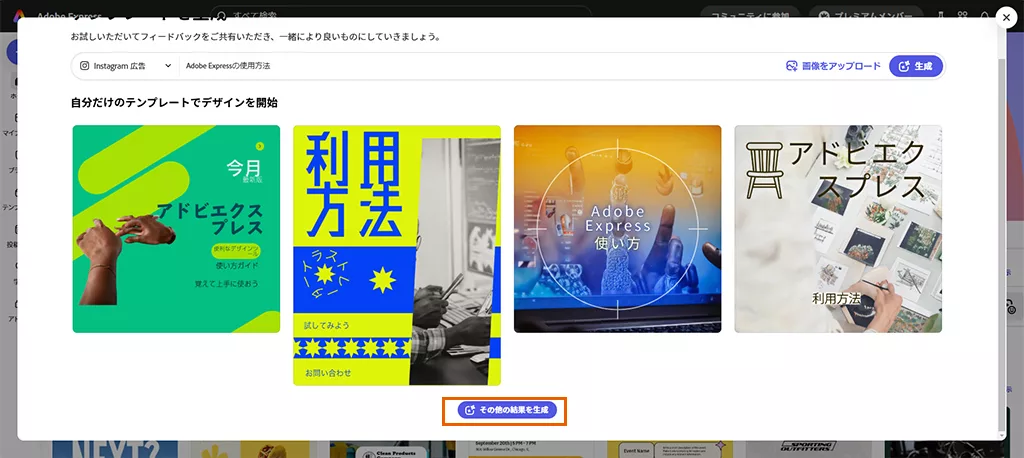Open the Instagram 広告 format dropdown

point(125,66)
